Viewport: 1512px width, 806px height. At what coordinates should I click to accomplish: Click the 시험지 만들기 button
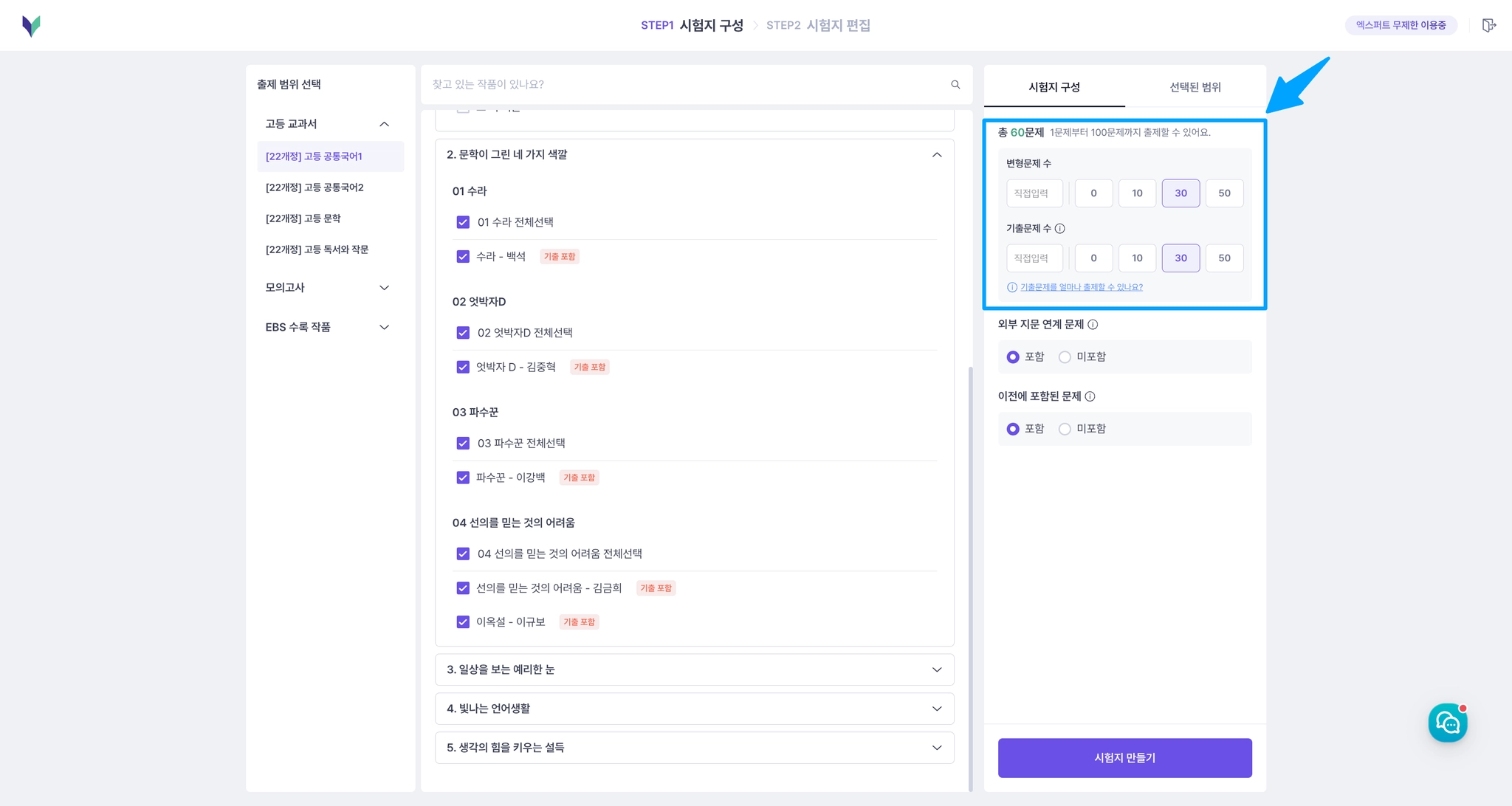1124,758
